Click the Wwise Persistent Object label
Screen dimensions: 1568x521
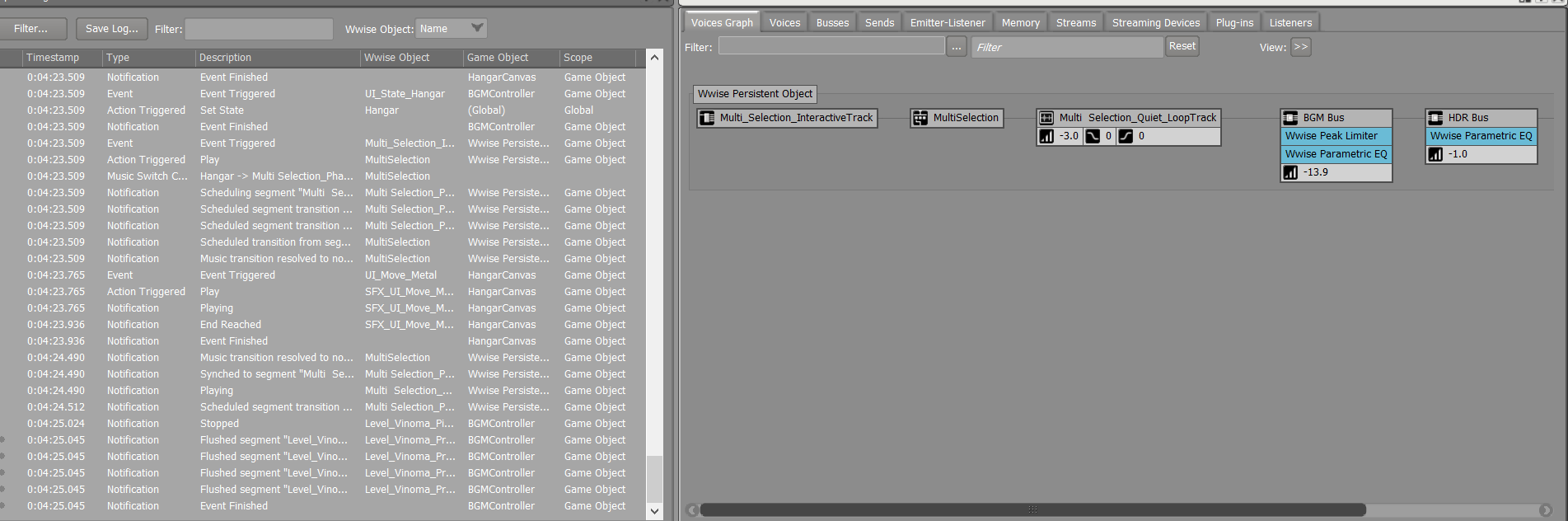(756, 94)
